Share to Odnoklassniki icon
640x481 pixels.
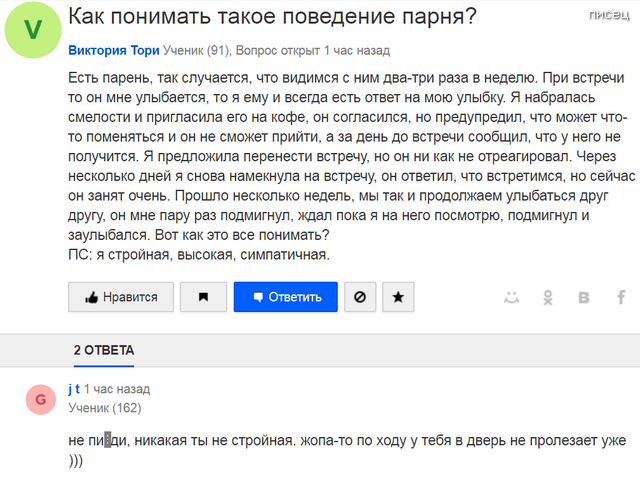click(548, 297)
